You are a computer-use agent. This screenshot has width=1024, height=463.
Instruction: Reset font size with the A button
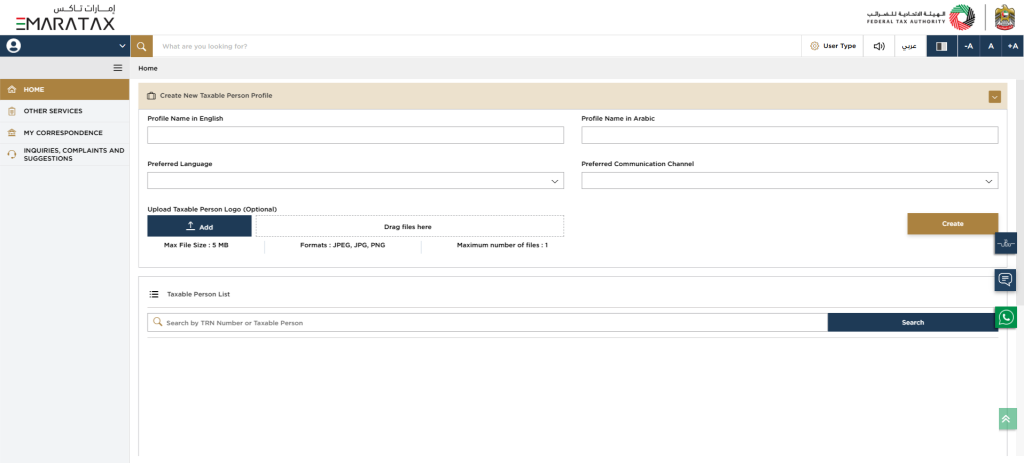(990, 46)
